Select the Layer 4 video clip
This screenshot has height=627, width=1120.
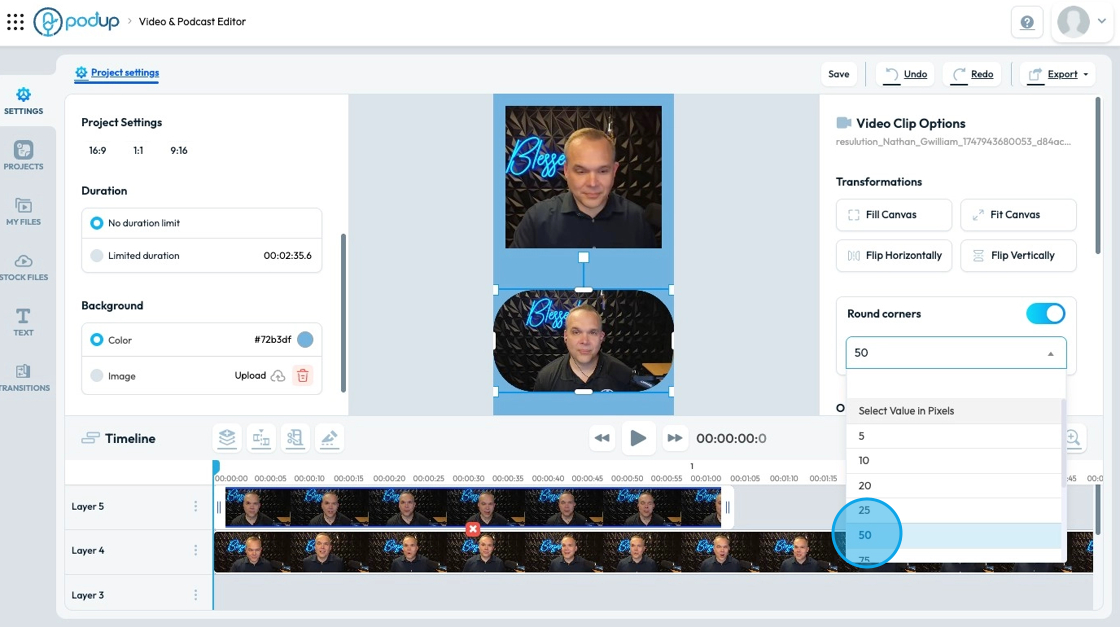653,552
